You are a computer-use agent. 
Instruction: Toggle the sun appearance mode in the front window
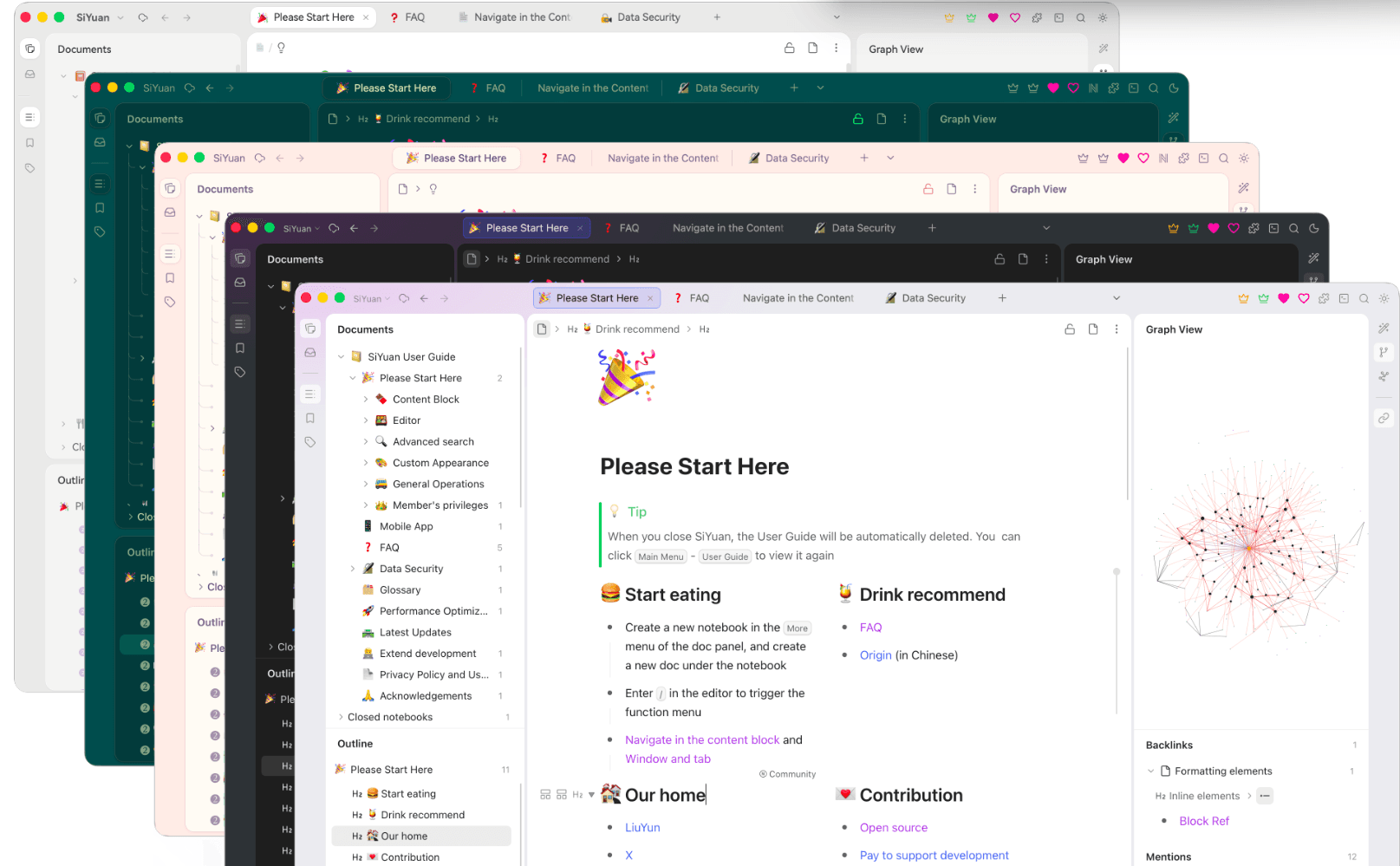pyautogui.click(x=1384, y=298)
